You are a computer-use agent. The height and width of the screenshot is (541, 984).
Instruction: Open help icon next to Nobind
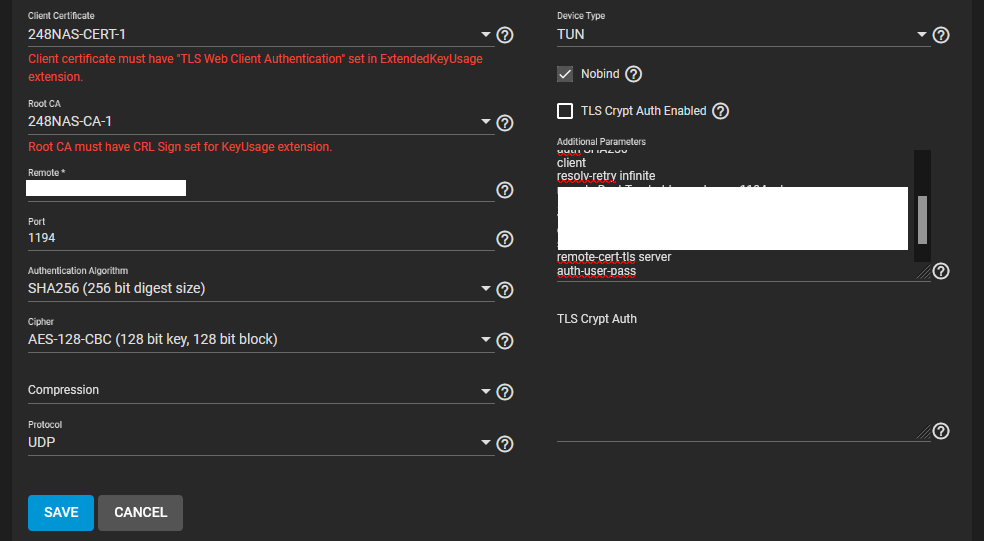[633, 74]
